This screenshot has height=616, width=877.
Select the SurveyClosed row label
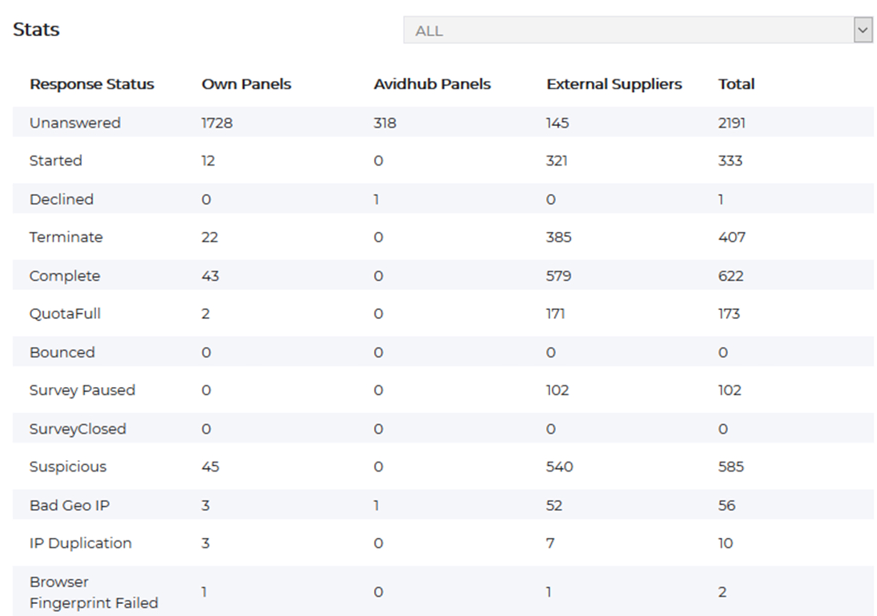(78, 429)
